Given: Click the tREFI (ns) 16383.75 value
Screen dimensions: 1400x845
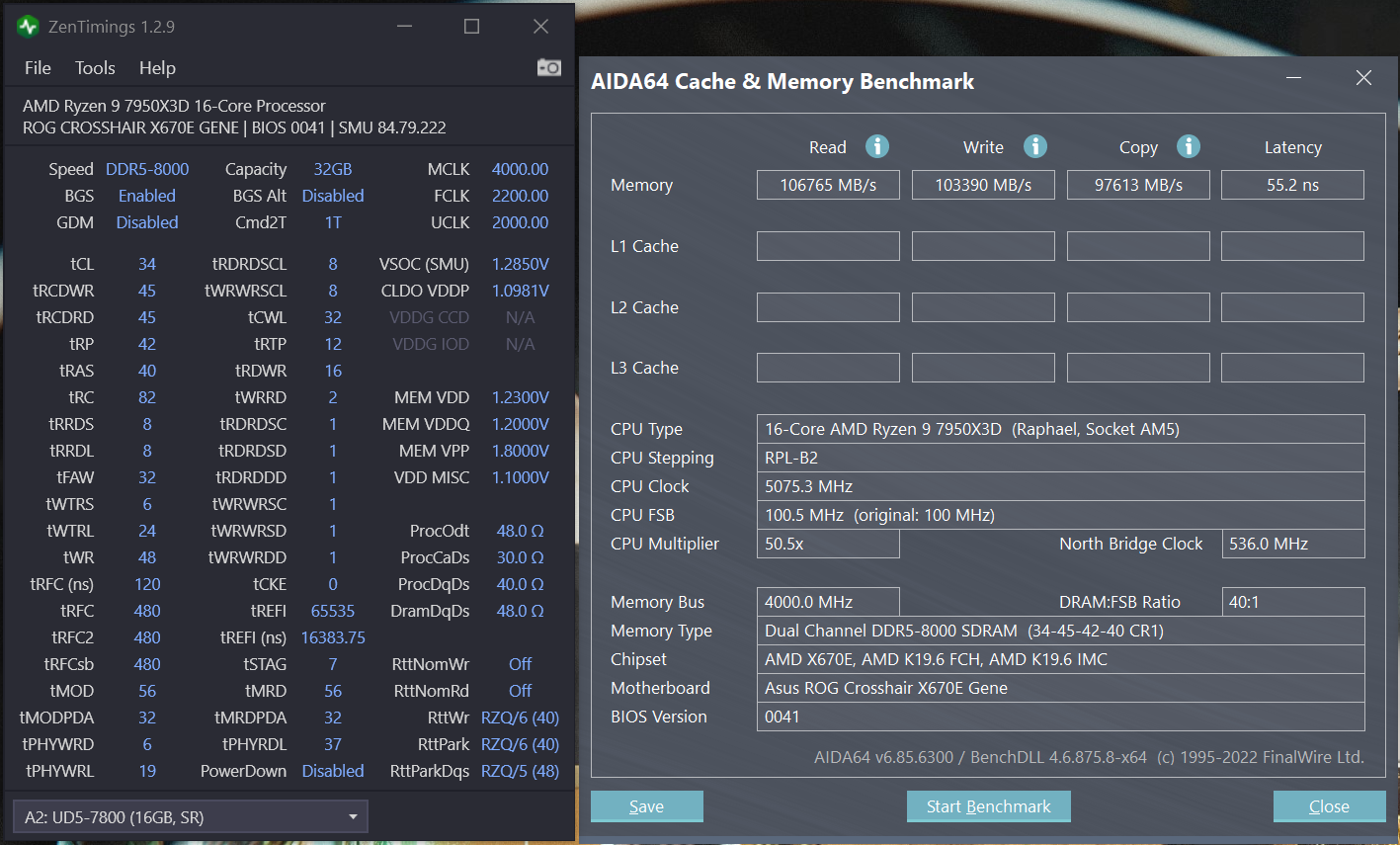Looking at the screenshot, I should pyautogui.click(x=333, y=637).
